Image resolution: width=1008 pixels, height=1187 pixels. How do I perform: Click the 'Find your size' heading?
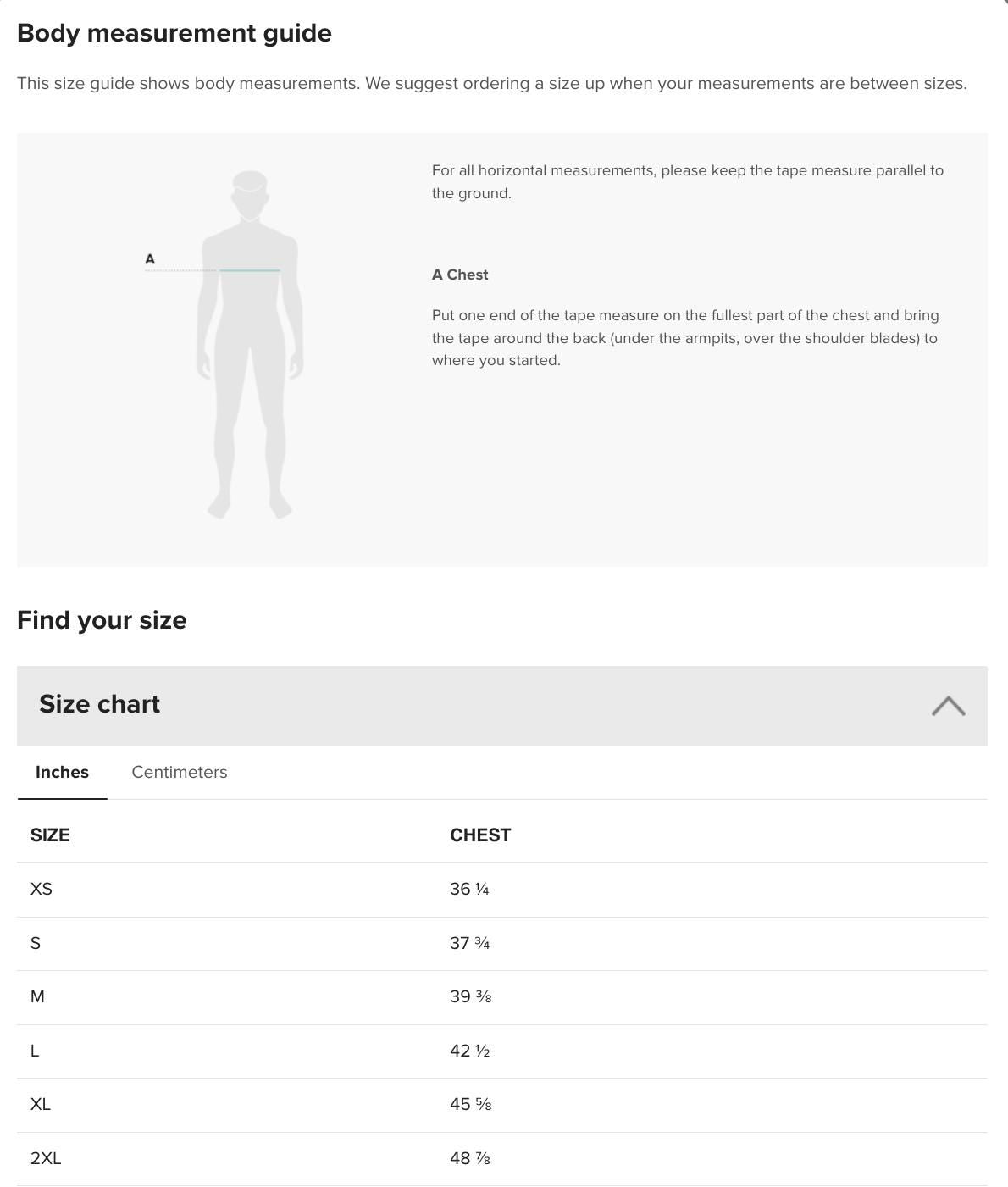click(102, 620)
